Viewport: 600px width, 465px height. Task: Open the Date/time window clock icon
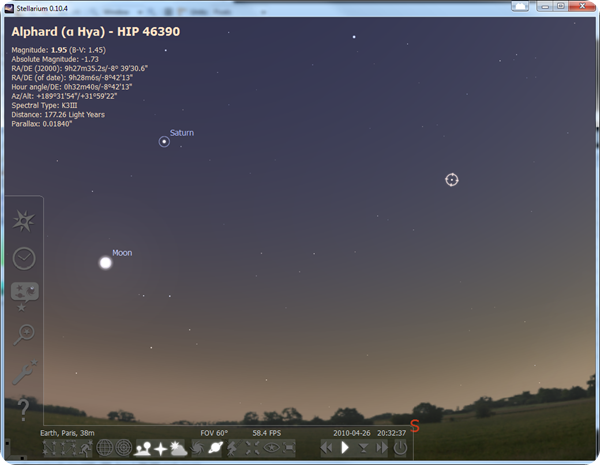click(x=24, y=258)
